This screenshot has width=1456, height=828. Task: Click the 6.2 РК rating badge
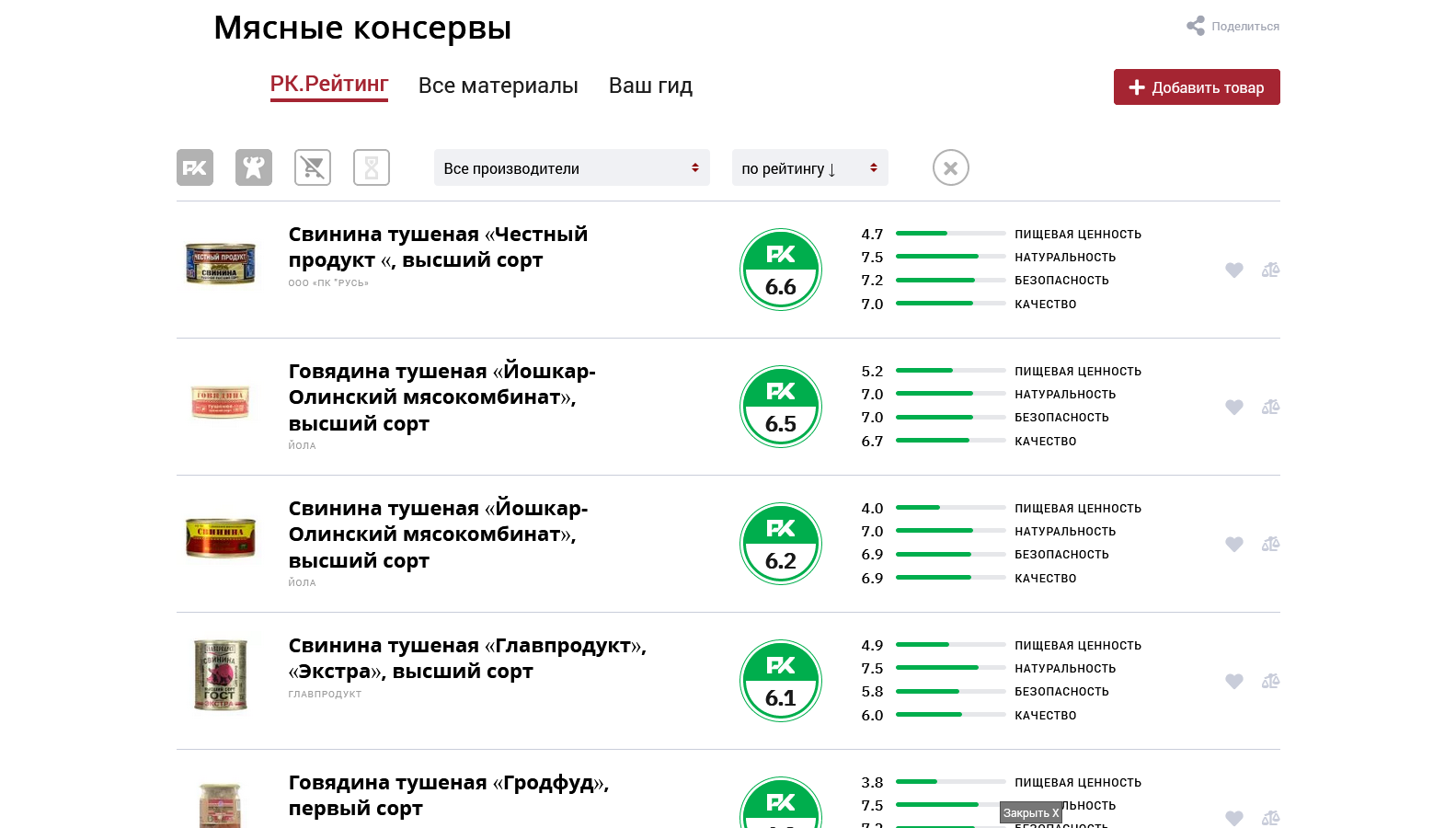pos(781,544)
